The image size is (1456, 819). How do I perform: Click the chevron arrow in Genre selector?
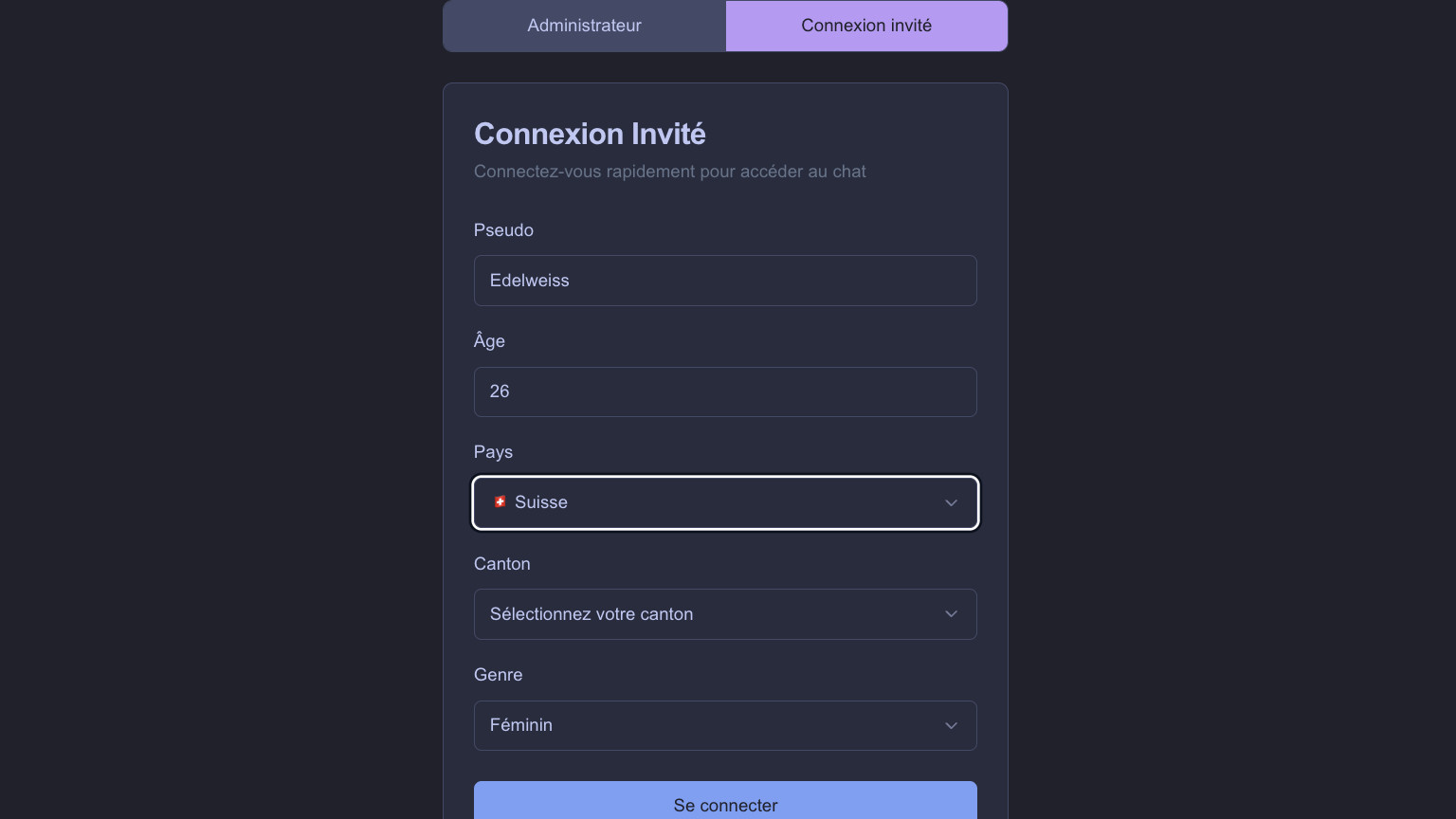pyautogui.click(x=951, y=726)
